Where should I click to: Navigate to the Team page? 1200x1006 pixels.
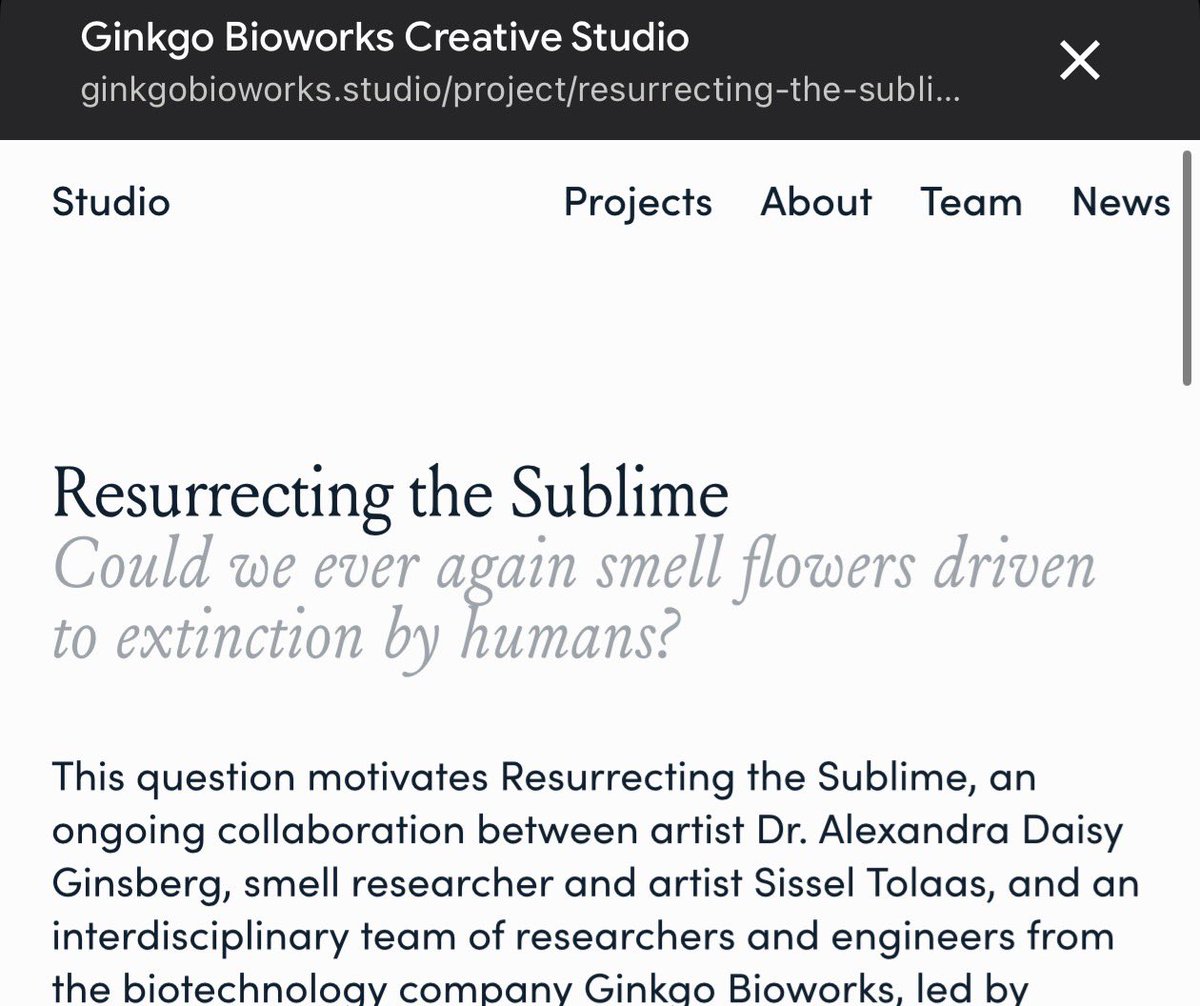(971, 202)
